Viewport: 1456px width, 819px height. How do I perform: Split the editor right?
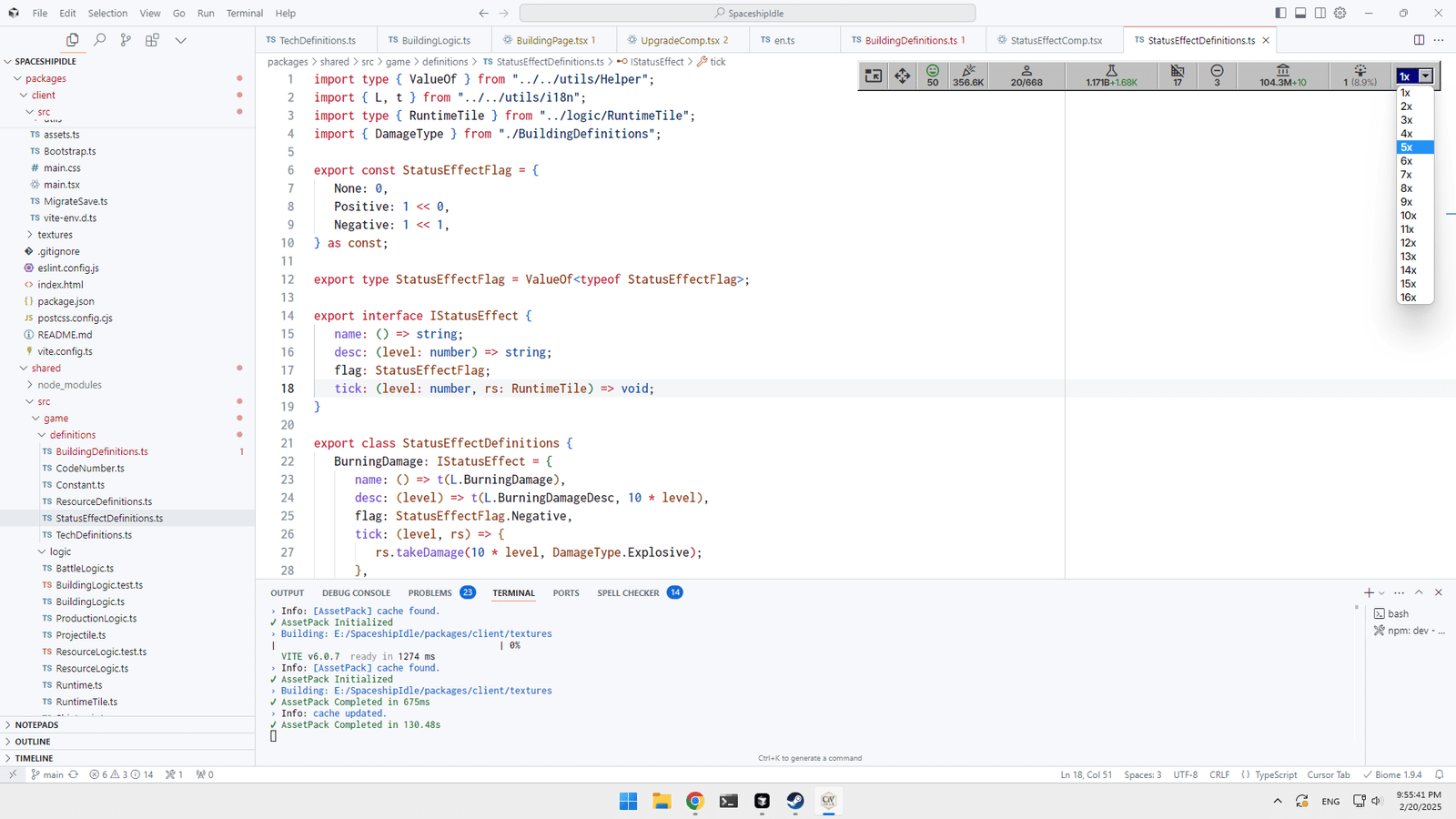(x=1419, y=40)
